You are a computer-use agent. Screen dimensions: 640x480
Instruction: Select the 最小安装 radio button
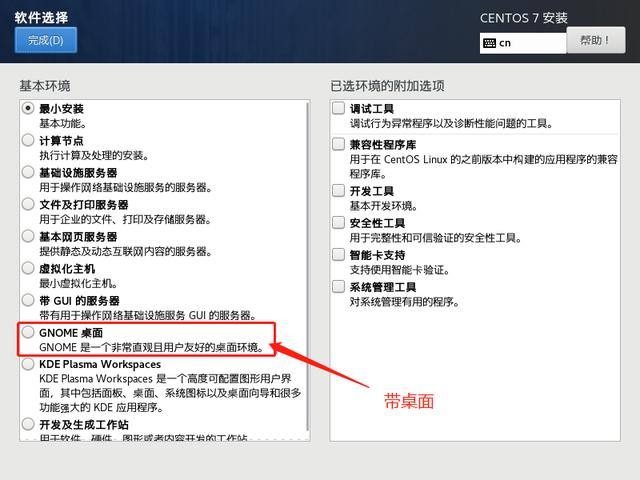pos(28,109)
